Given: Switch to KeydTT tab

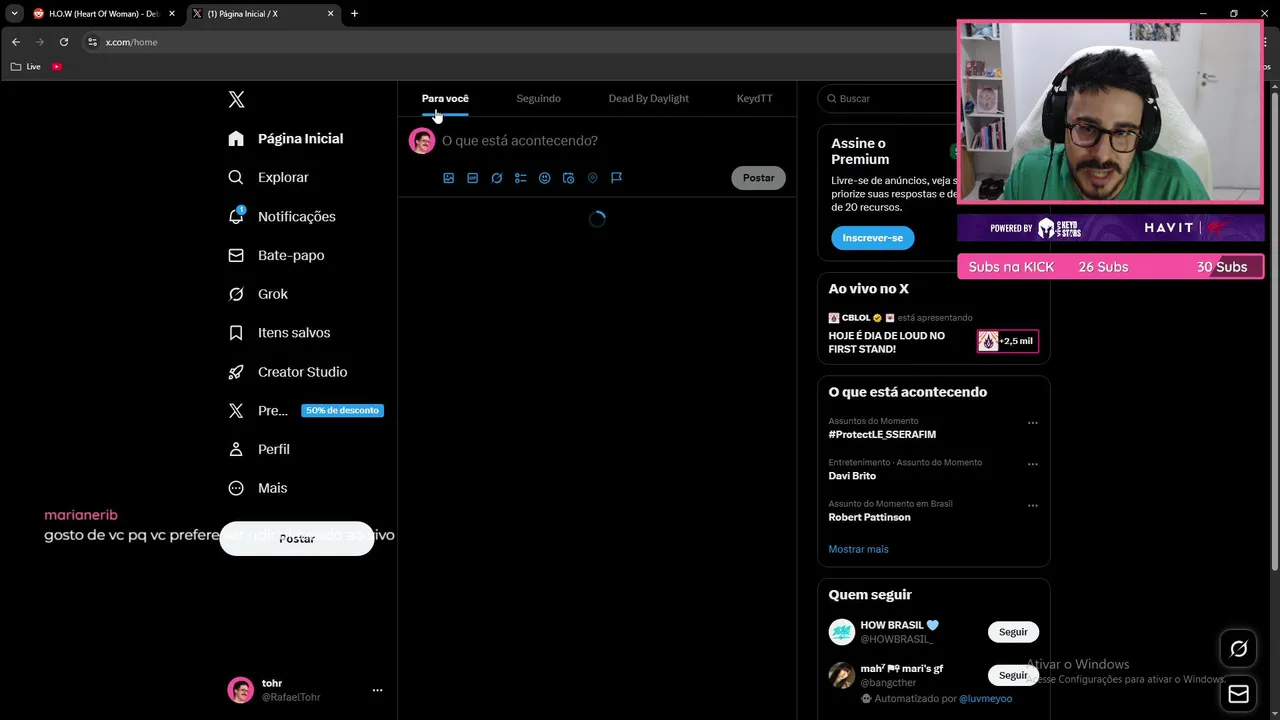Looking at the screenshot, I should coord(754,98).
